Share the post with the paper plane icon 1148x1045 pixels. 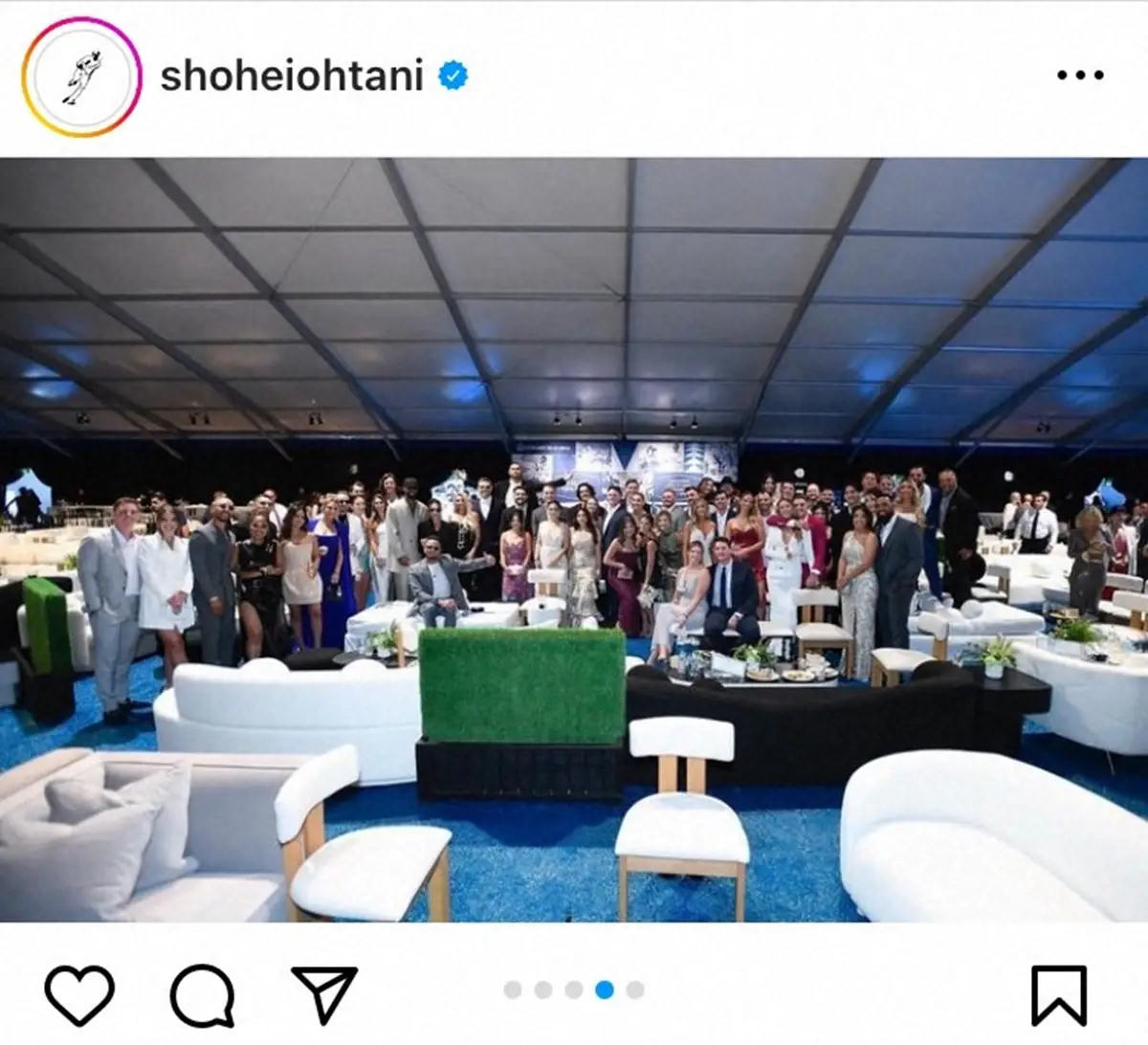(x=324, y=994)
